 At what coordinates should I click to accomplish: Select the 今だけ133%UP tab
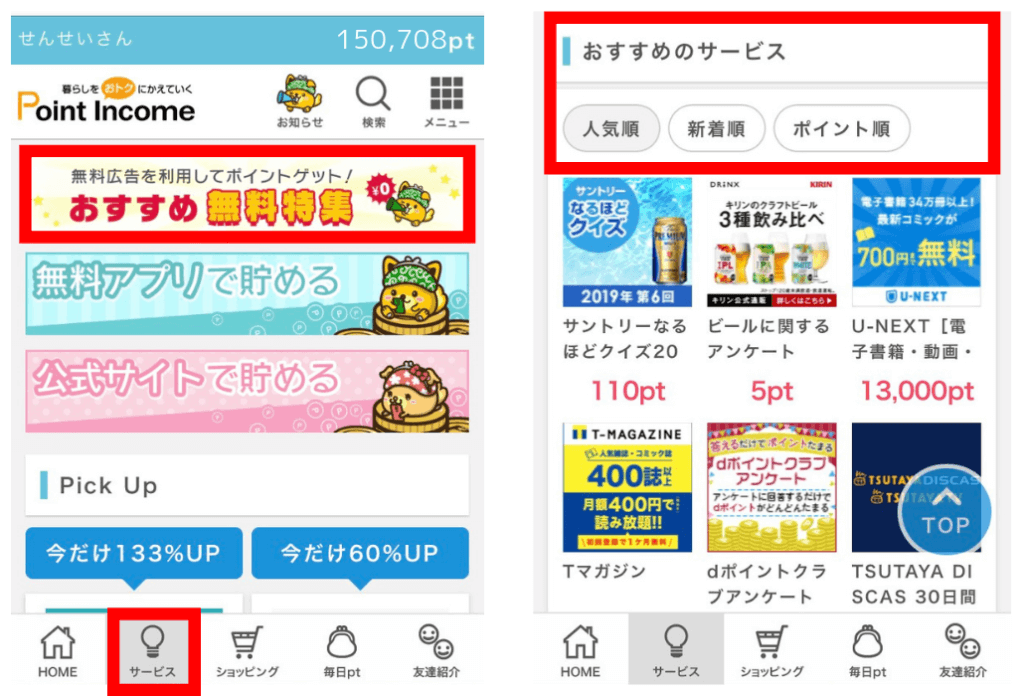[x=134, y=554]
